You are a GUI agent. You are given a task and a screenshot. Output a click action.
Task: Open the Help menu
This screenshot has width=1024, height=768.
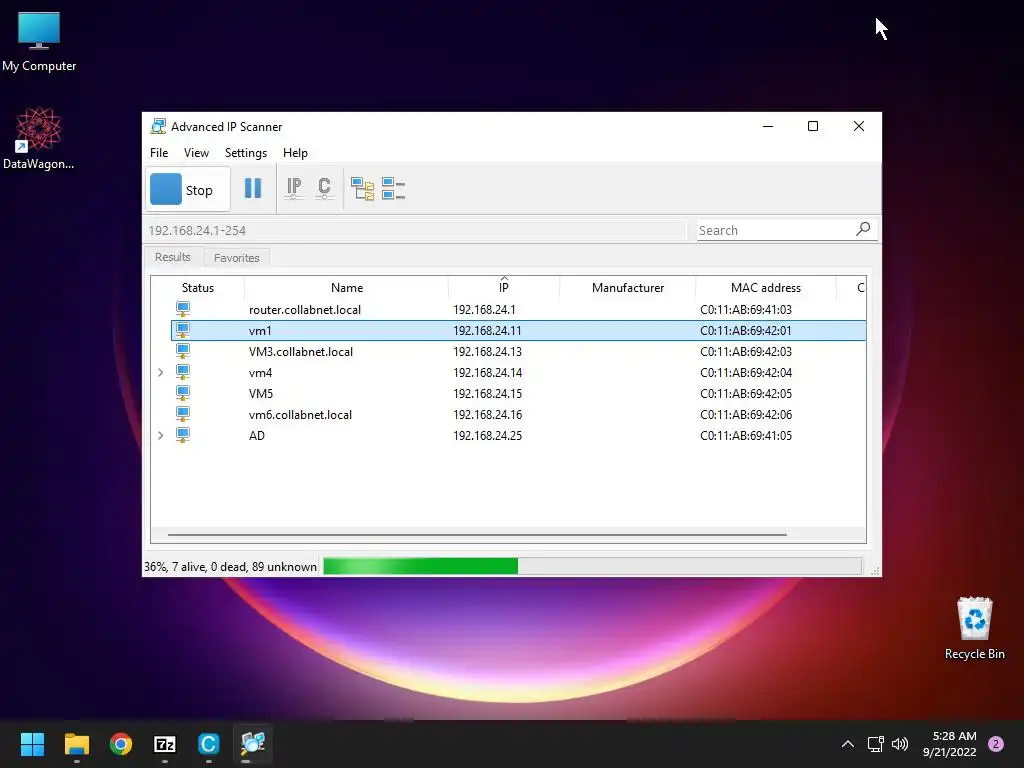(x=295, y=153)
